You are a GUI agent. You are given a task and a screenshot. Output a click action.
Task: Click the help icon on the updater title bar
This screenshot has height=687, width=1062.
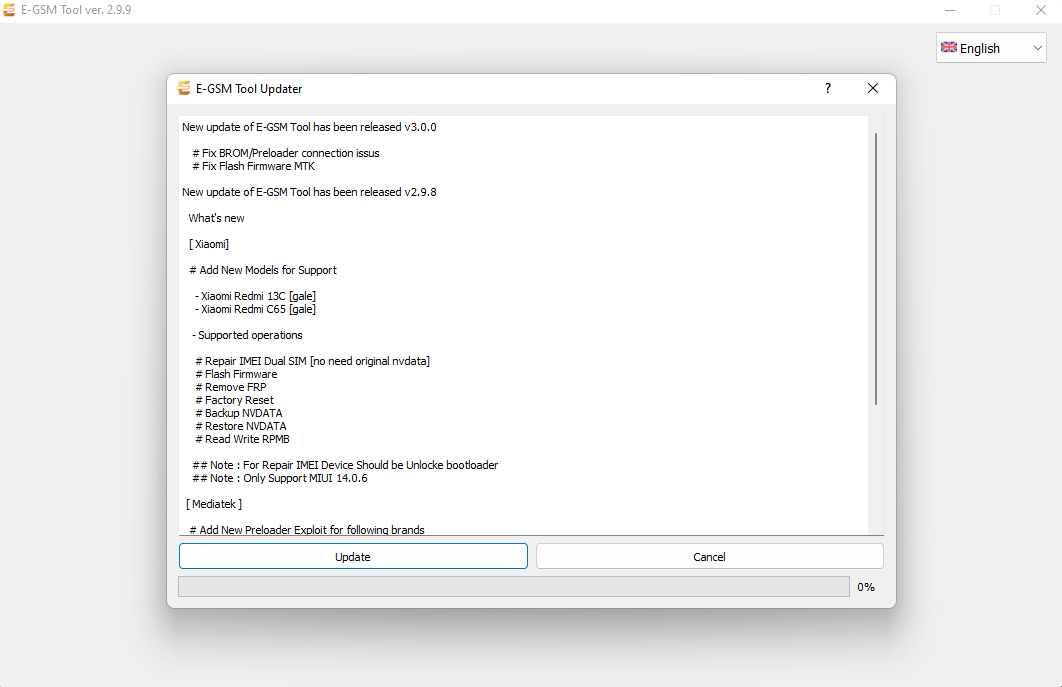tap(827, 88)
